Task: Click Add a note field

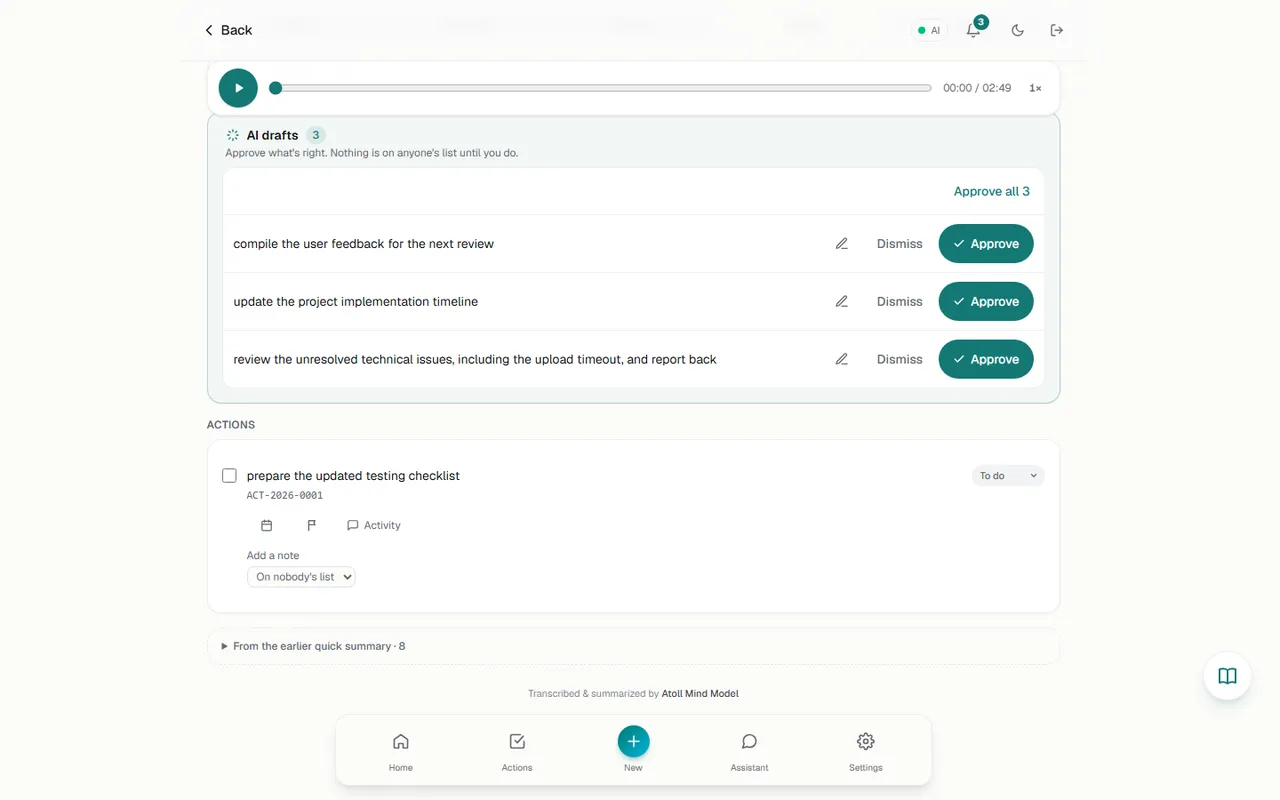Action: click(x=273, y=555)
